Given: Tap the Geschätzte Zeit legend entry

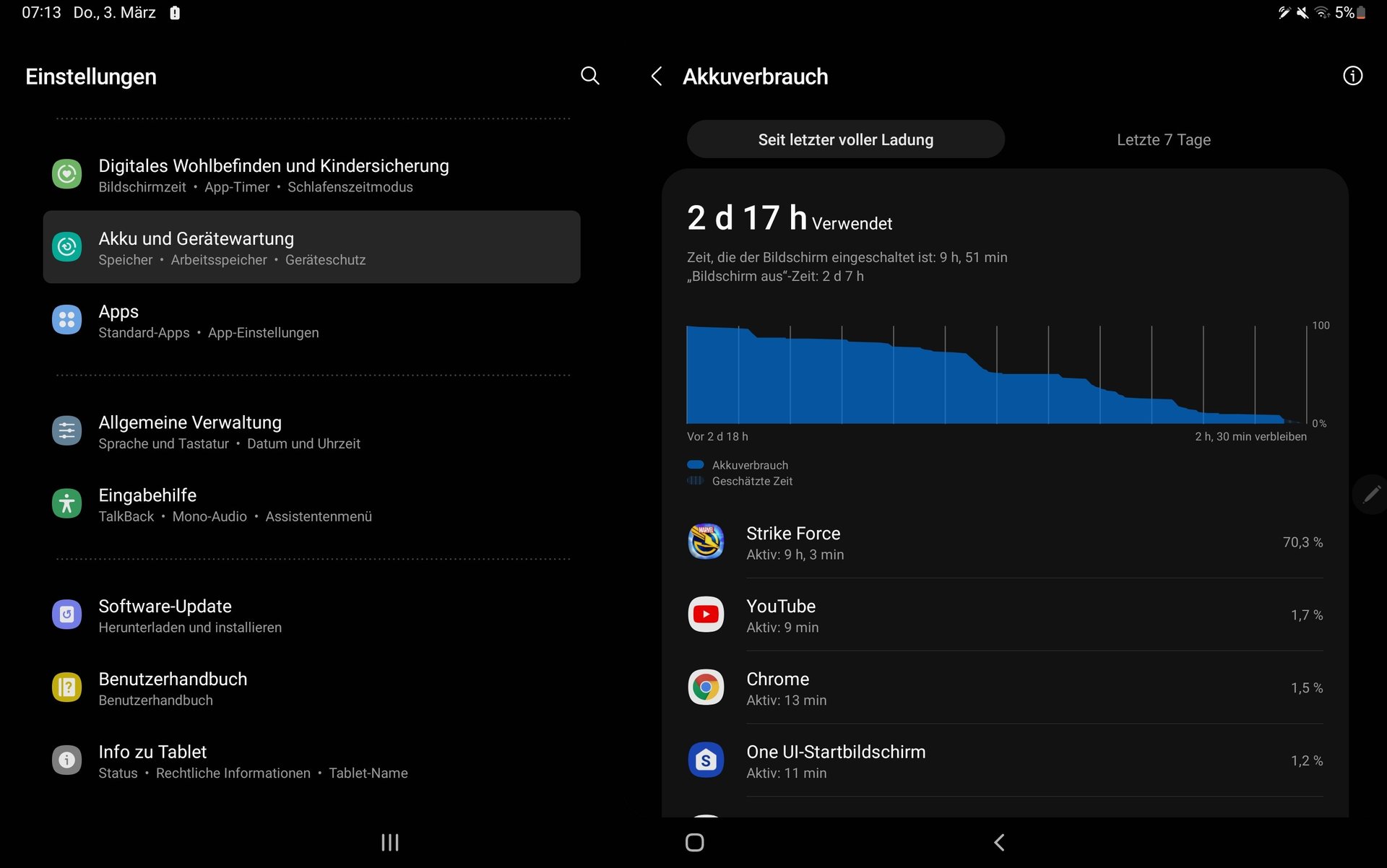Looking at the screenshot, I should point(740,481).
